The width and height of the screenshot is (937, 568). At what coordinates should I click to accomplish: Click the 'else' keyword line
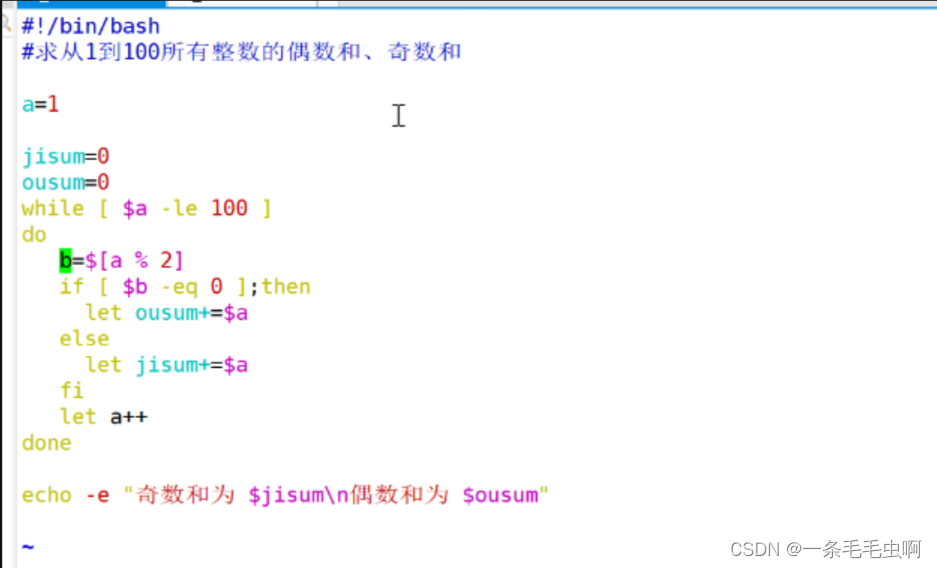coord(84,339)
